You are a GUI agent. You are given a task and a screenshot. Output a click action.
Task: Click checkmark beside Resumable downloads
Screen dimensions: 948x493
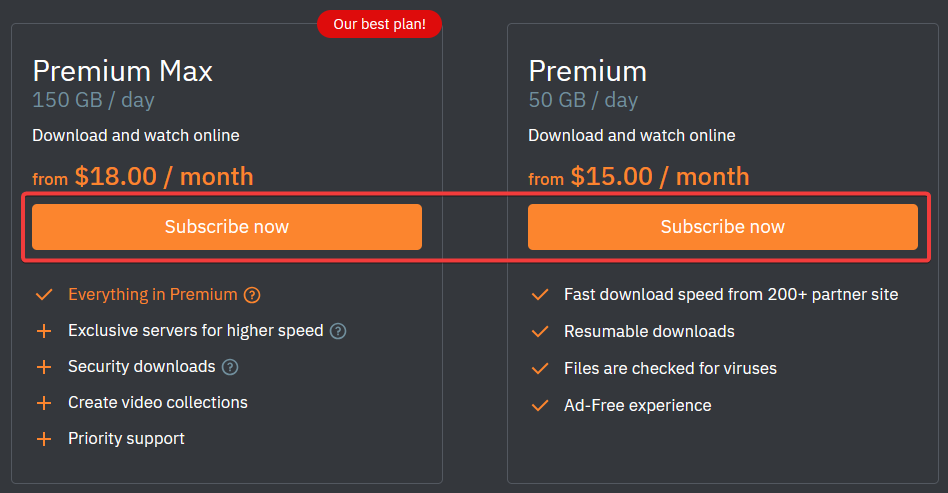[540, 332]
